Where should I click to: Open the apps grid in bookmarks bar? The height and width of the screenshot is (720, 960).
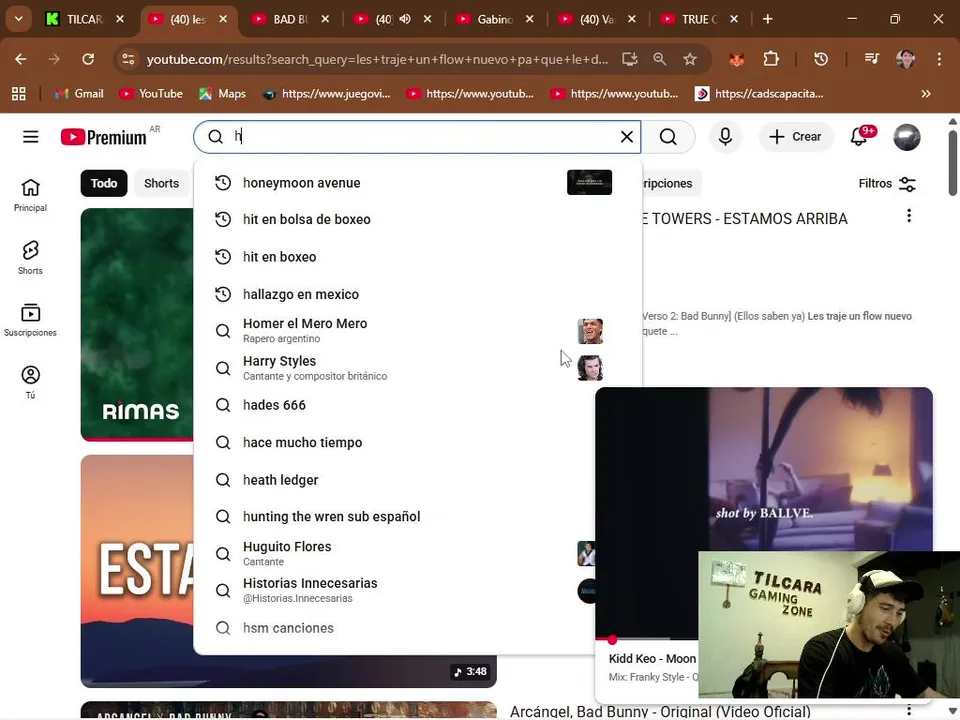19,94
